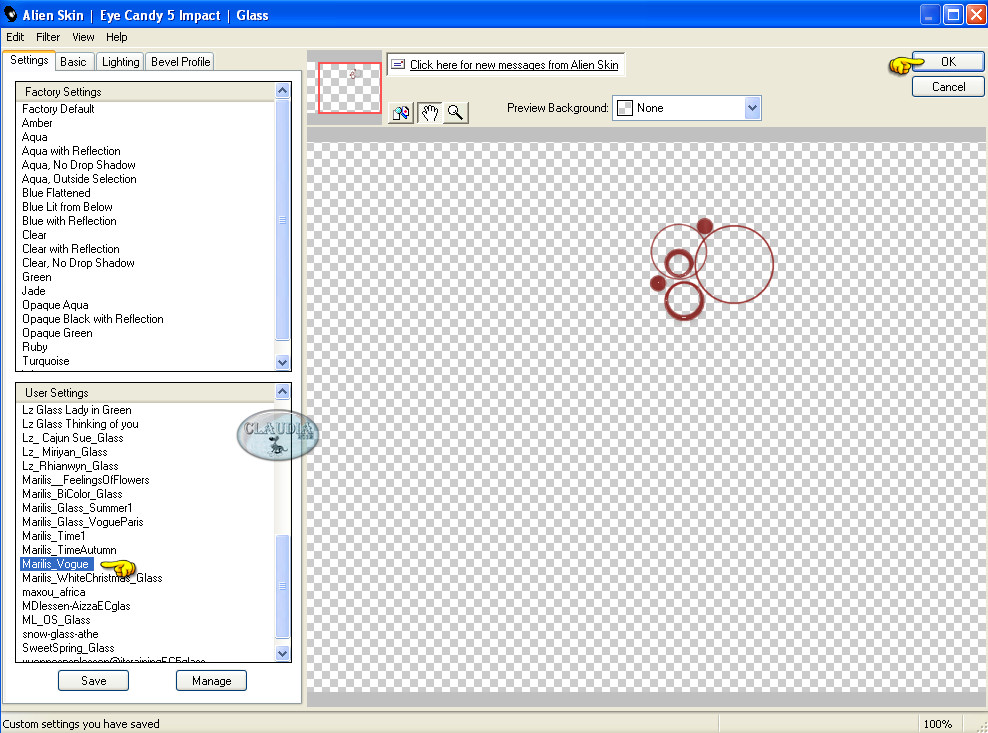Switch to the Lighting tab
This screenshot has height=733, width=988.
click(x=120, y=62)
